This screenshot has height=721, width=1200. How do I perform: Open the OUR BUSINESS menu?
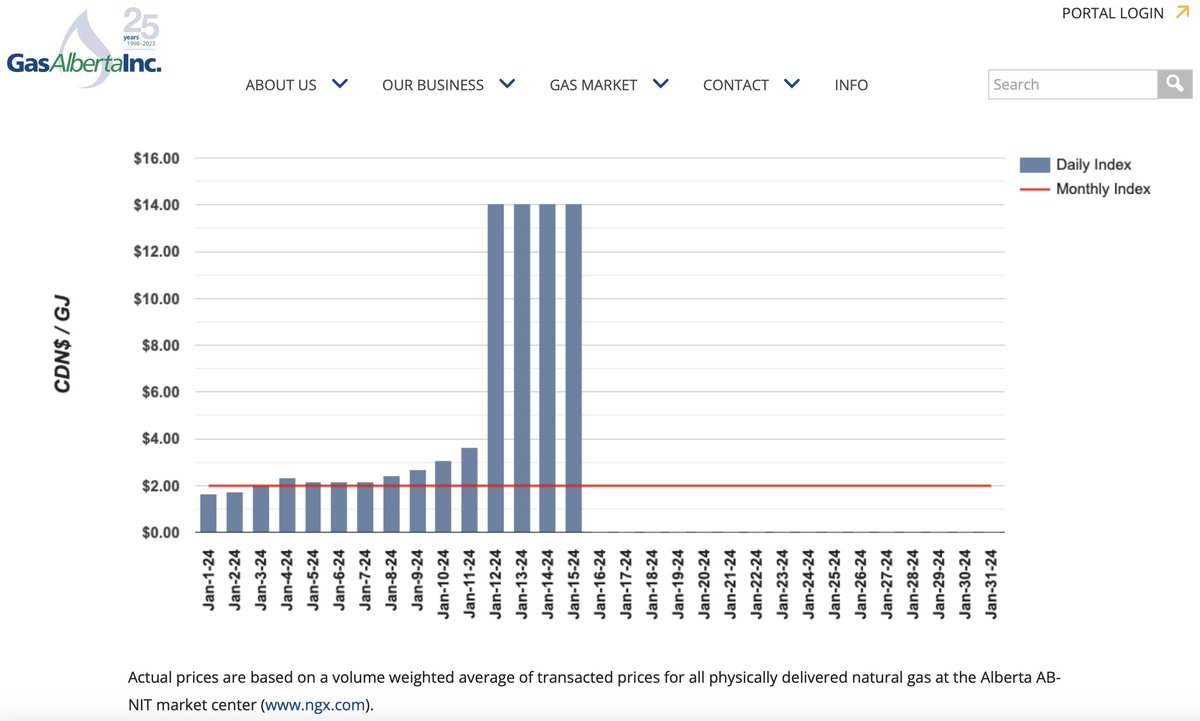point(433,85)
